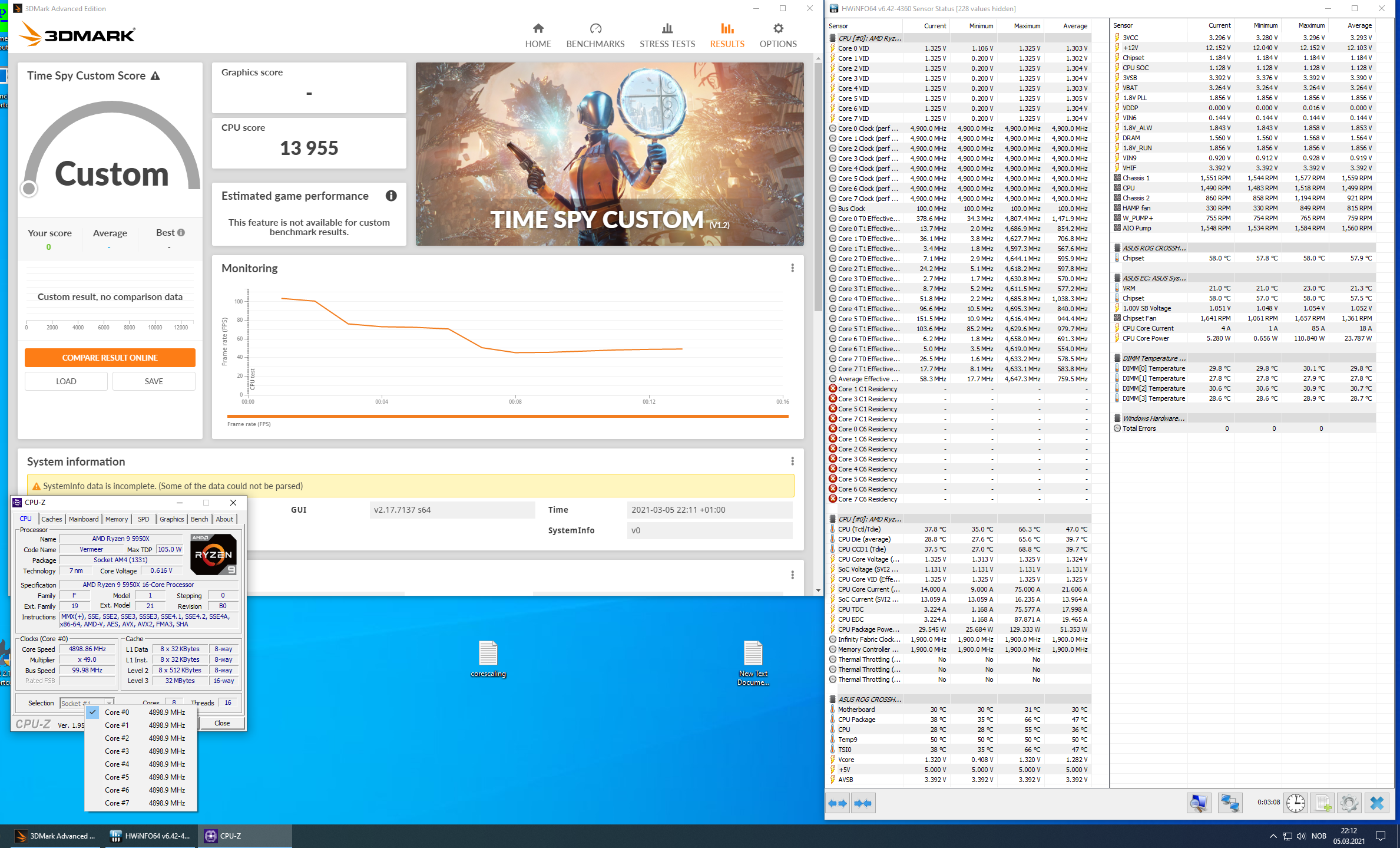Open HWiNFO64 from the taskbar
Image resolution: width=1400 pixels, height=848 pixels.
click(150, 836)
